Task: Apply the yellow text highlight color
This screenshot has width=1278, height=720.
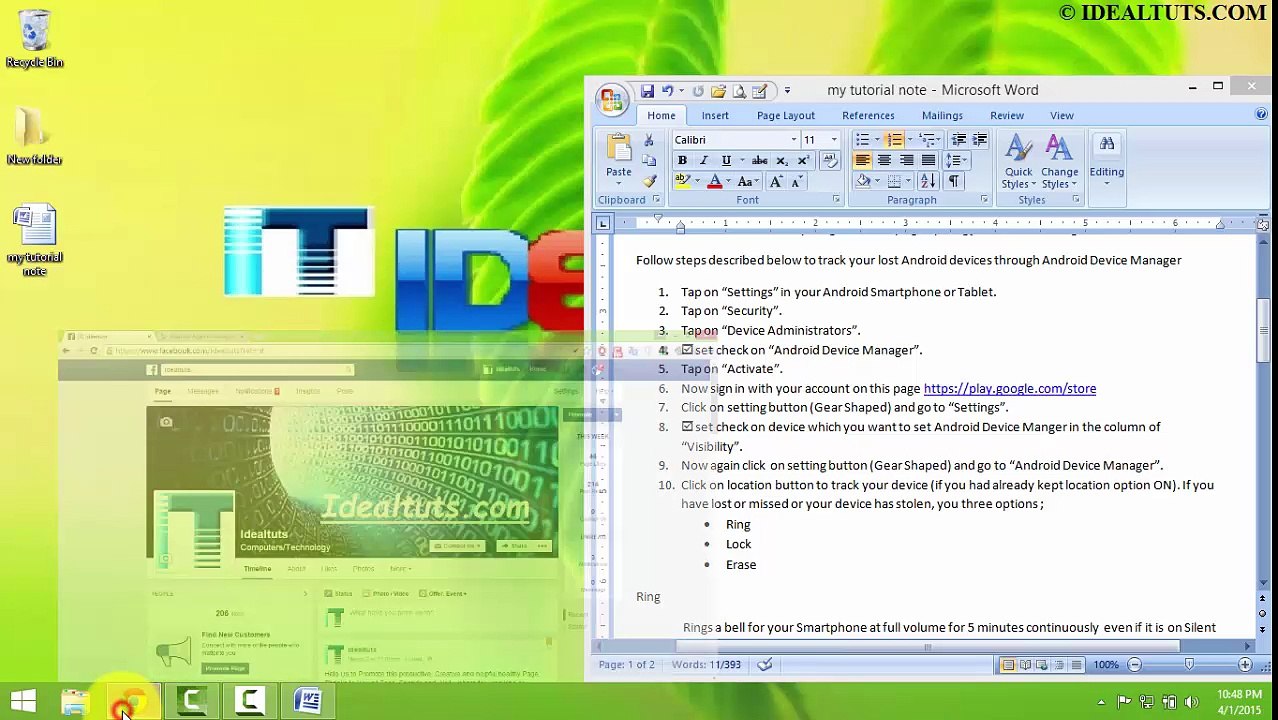Action: (682, 182)
